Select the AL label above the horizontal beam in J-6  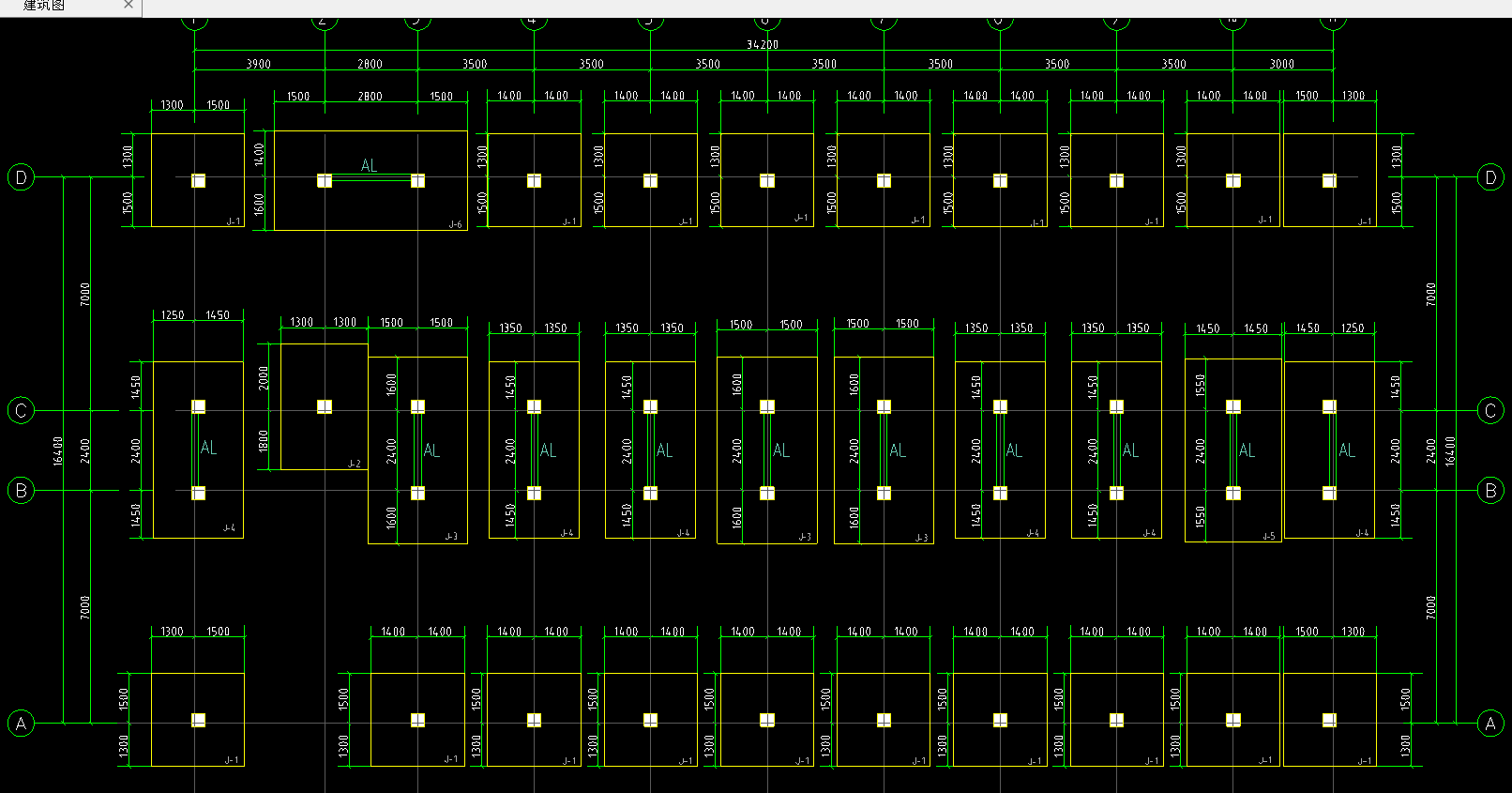click(369, 165)
